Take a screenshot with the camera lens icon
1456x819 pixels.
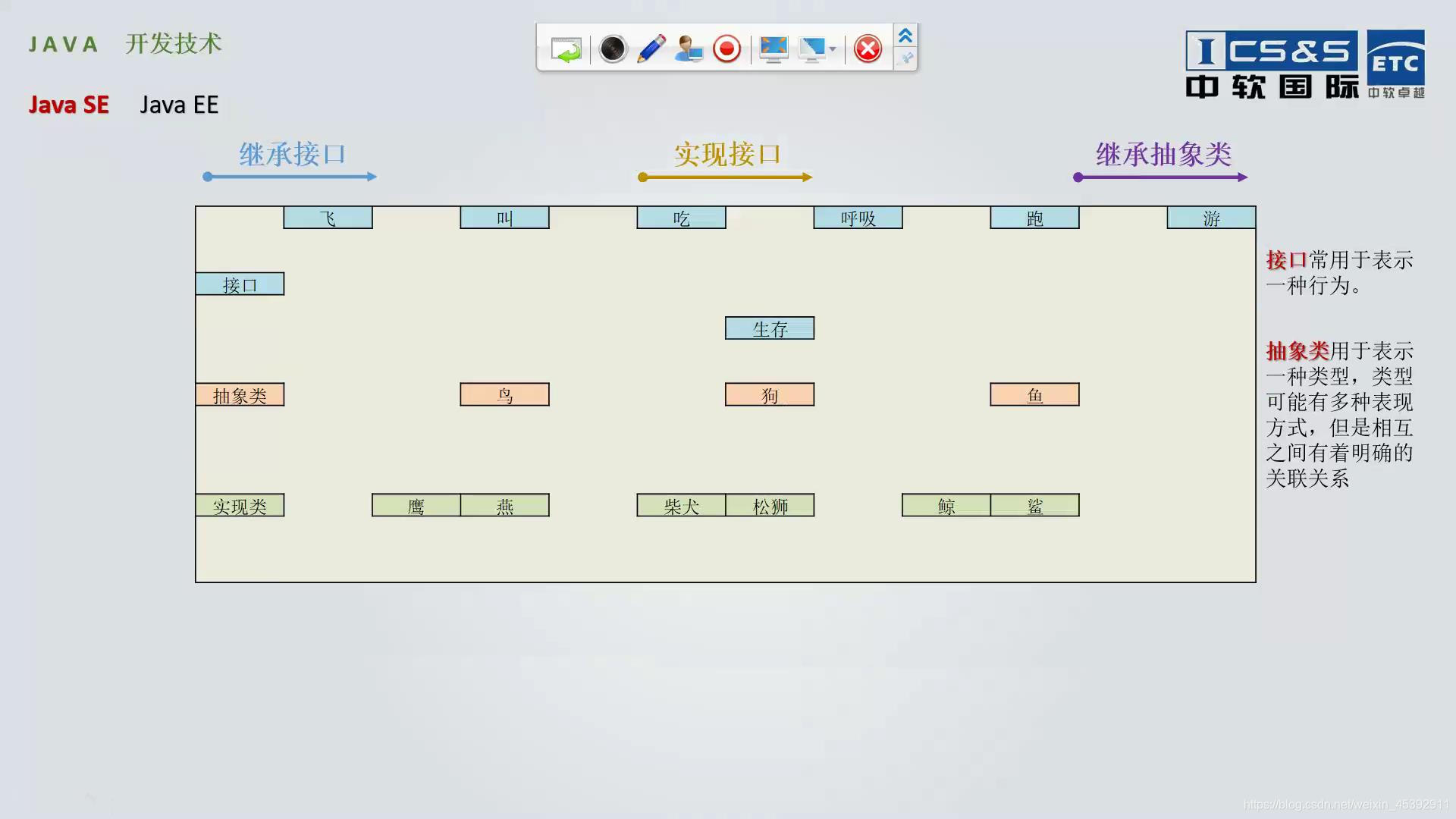point(612,49)
